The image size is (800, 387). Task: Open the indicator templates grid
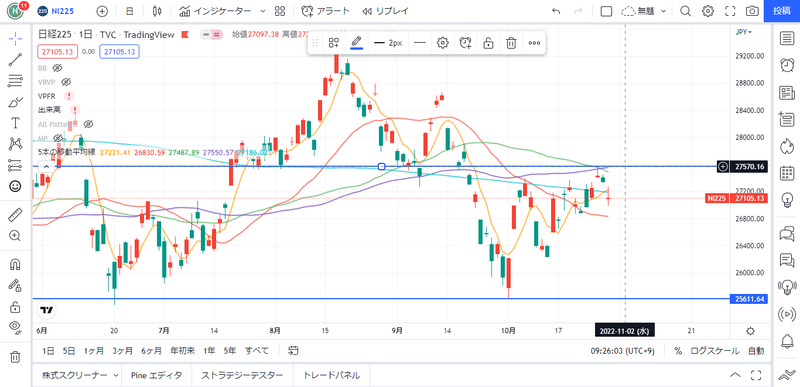[280, 11]
